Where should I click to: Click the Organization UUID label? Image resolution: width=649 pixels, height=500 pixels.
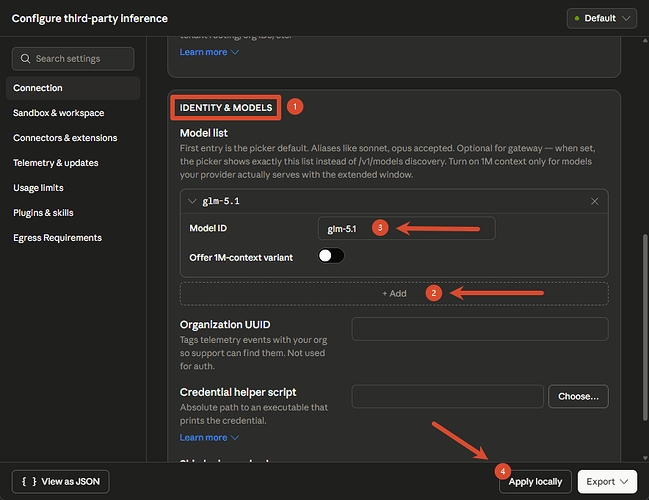click(x=225, y=325)
